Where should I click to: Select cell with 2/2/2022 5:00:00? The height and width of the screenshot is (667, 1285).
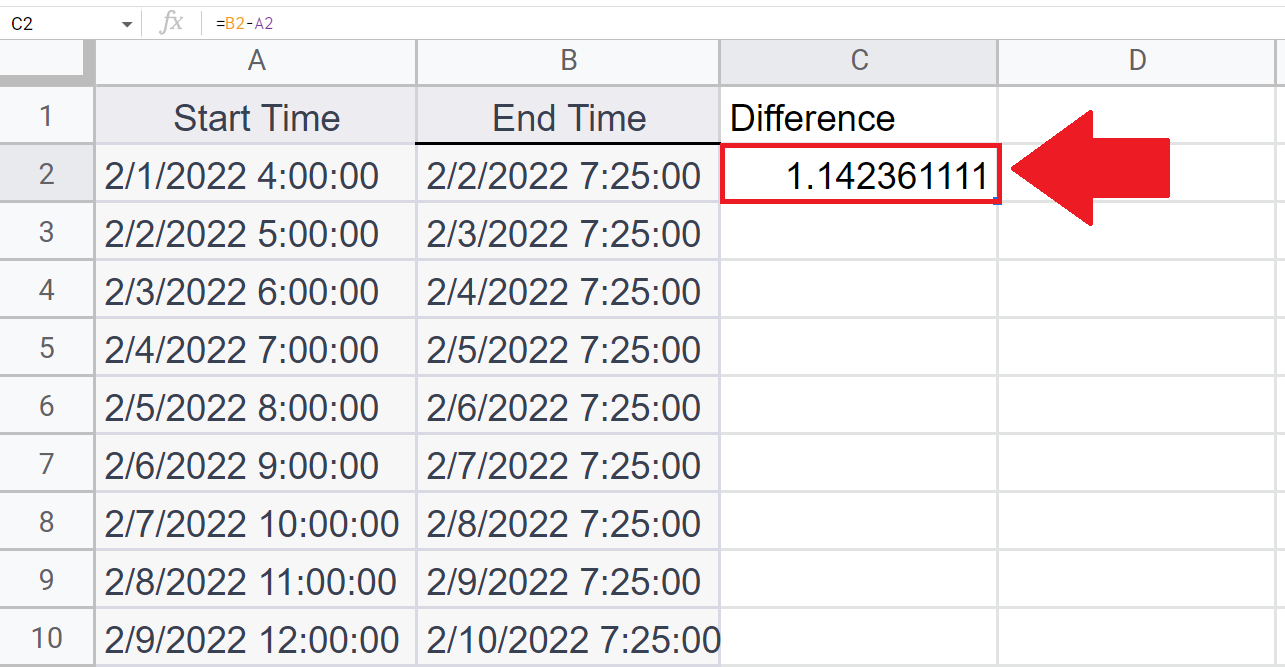[256, 232]
